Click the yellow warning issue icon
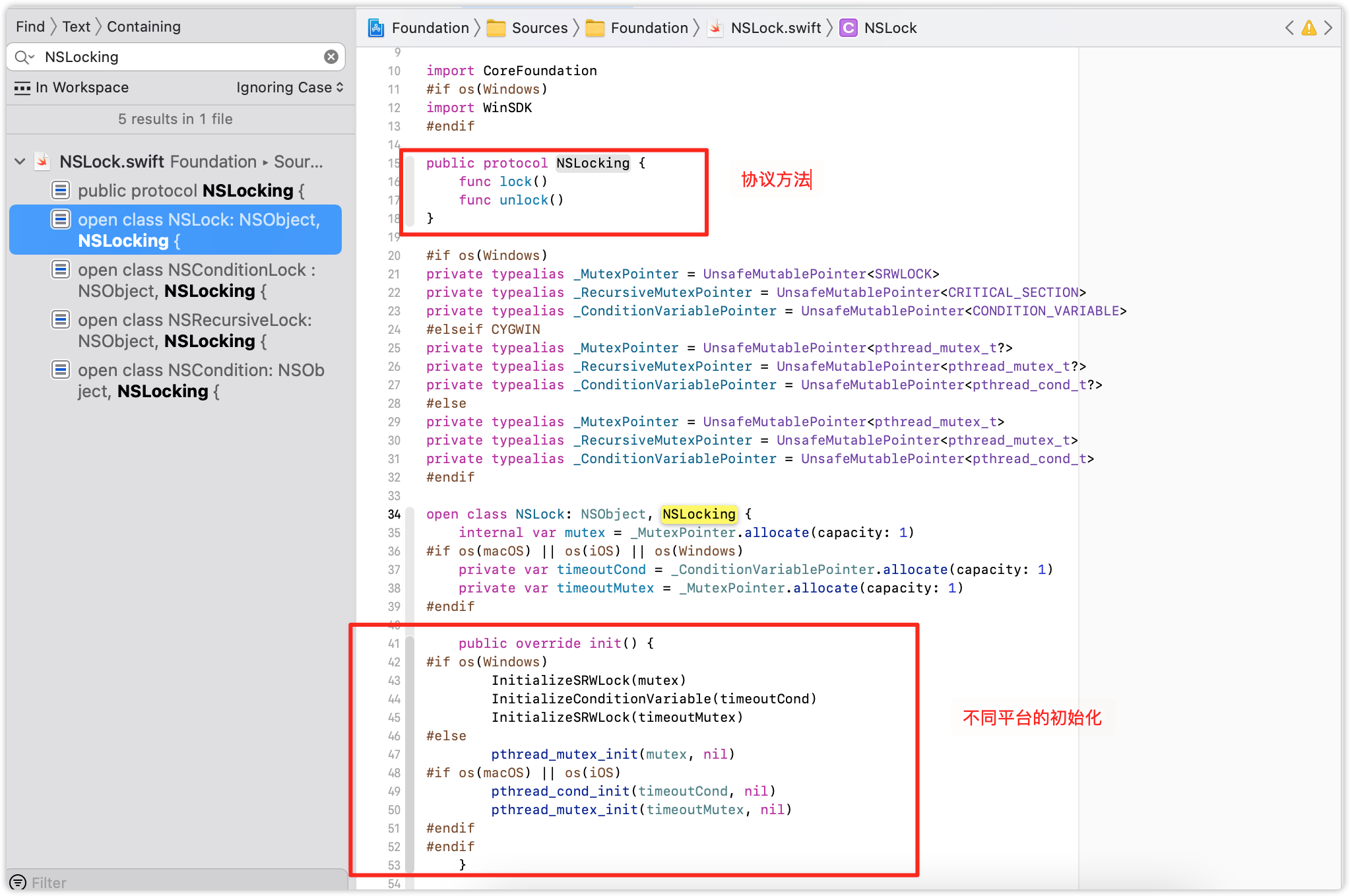Screen dimensions: 1350x896 [x=1308, y=28]
